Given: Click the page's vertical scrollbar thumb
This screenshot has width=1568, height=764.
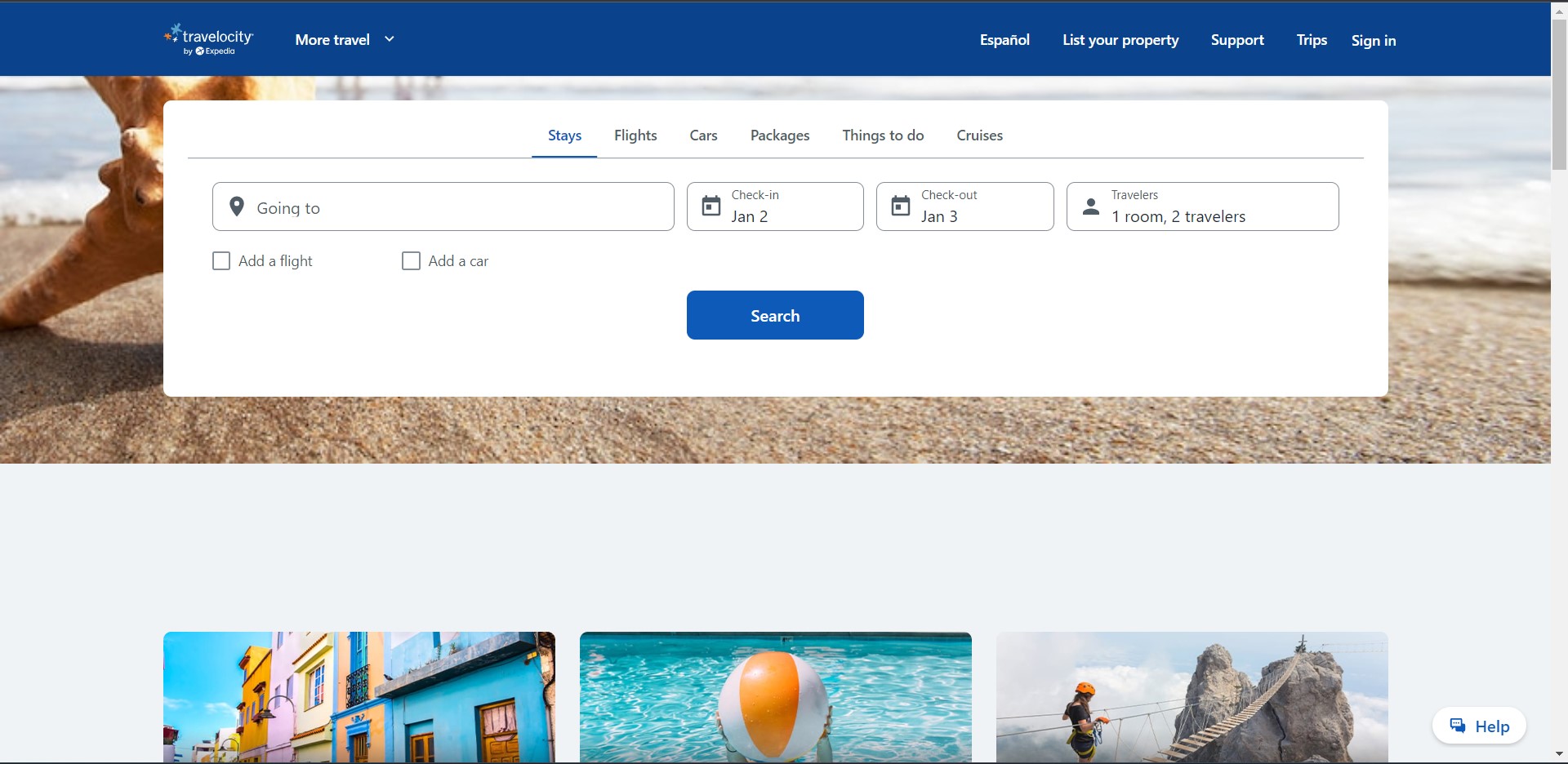Looking at the screenshot, I should 1559,94.
